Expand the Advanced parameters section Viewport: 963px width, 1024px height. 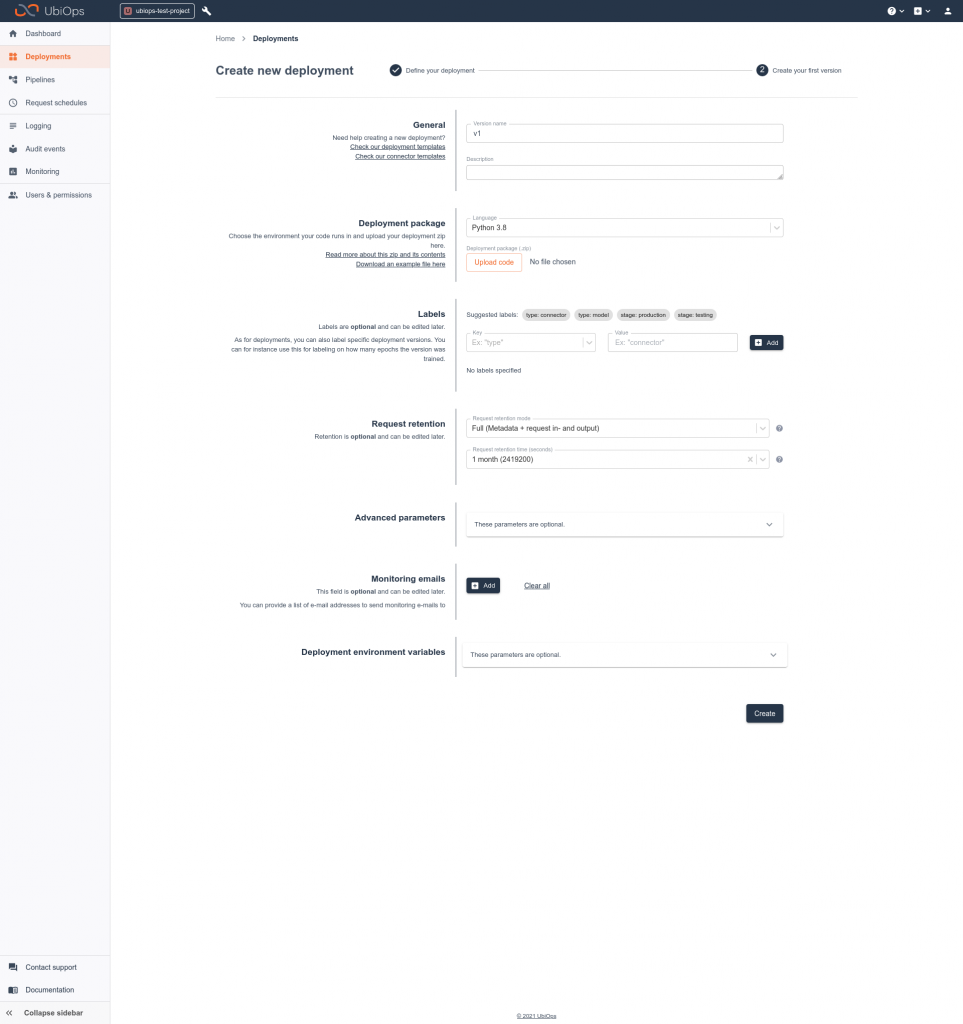tap(624, 523)
